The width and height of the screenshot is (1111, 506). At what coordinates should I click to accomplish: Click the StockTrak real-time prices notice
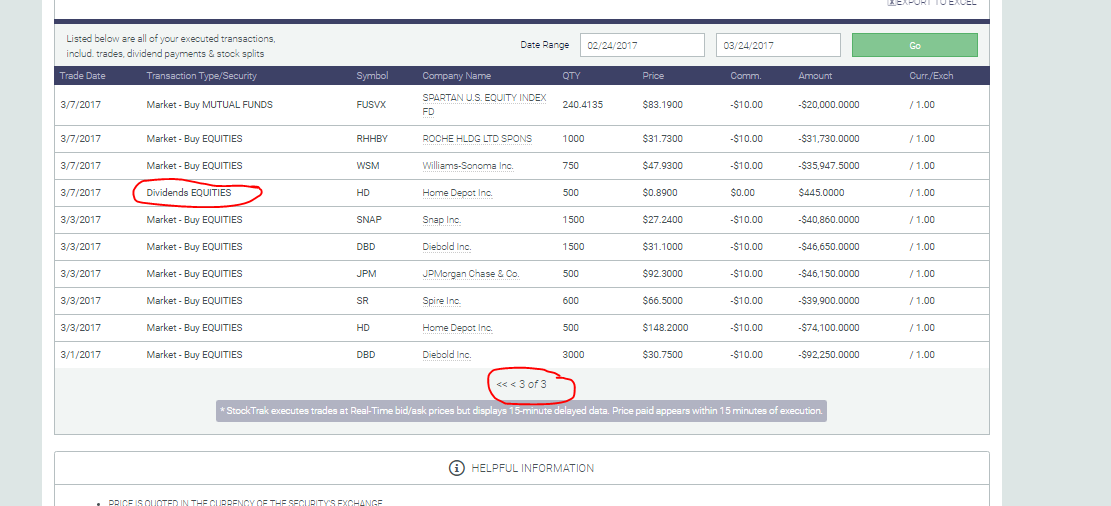point(521,411)
